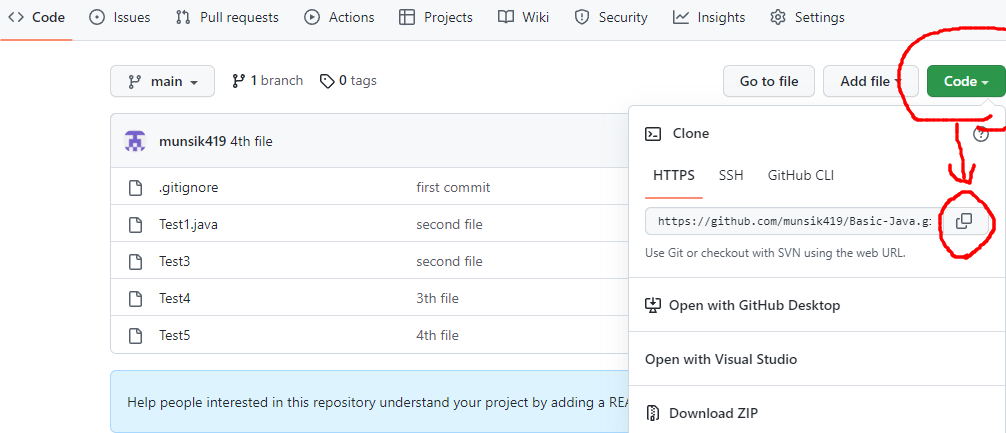Open the 'first commit' message for .gitignore
1006x433 pixels.
453,187
